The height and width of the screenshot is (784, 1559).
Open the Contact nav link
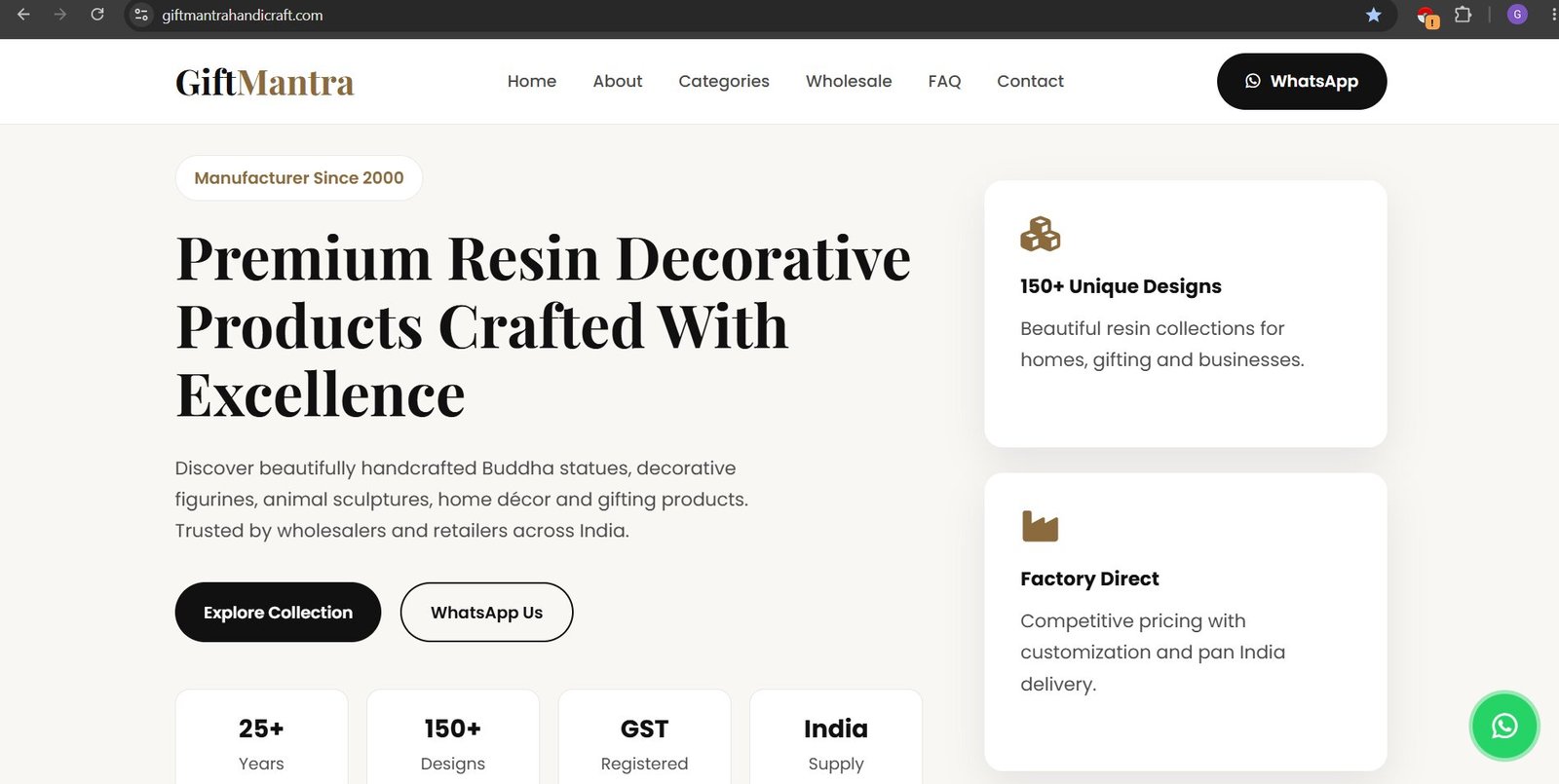1030,81
